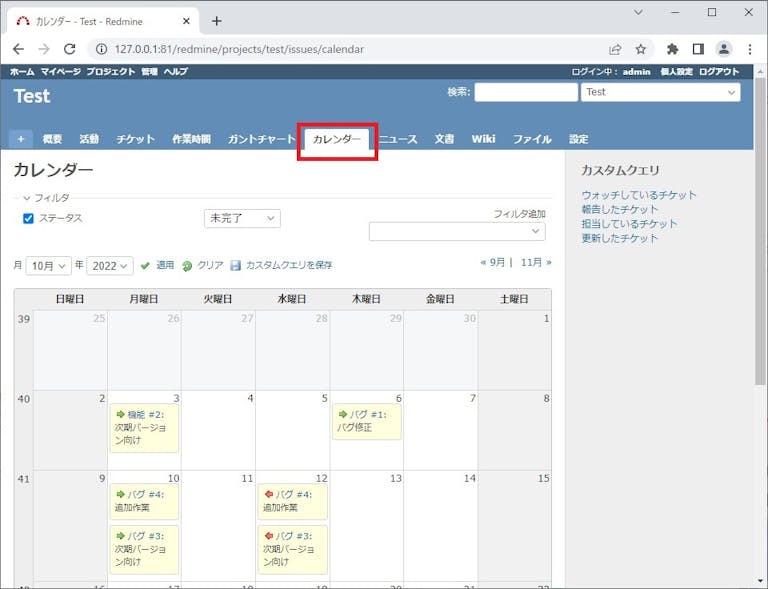This screenshot has height=589, width=768.
Task: Click the ログアウト link
Action: [x=719, y=71]
